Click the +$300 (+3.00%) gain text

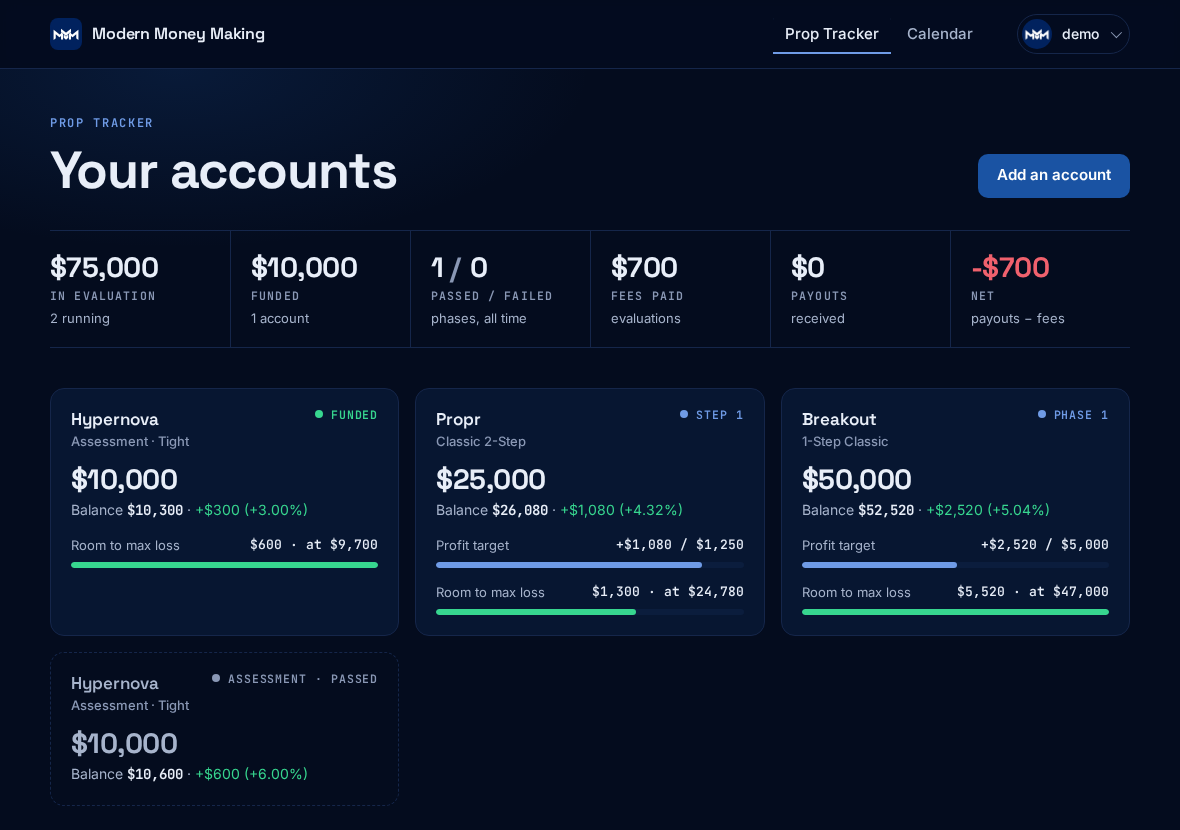click(251, 510)
